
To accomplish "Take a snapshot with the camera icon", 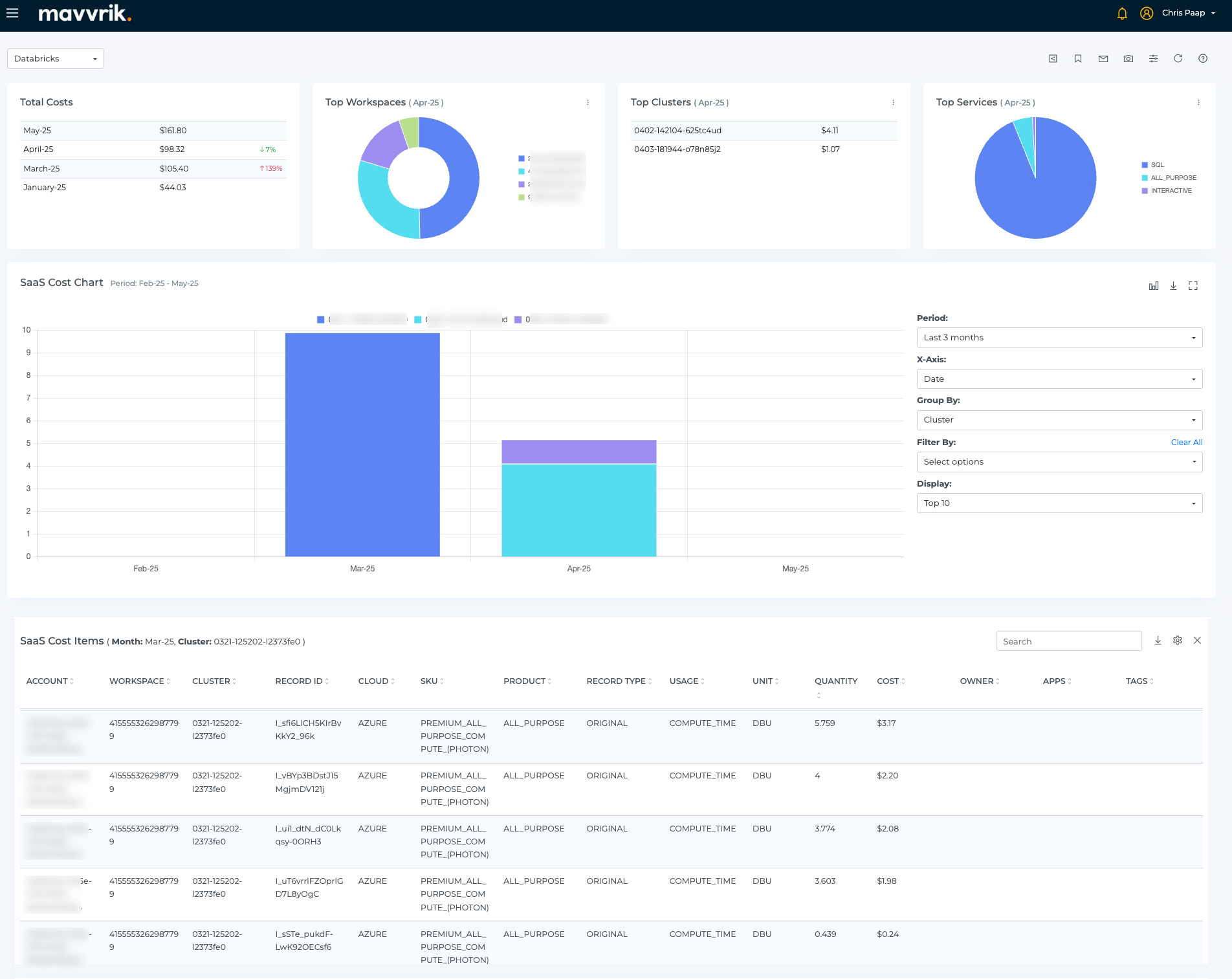I will pyautogui.click(x=1128, y=59).
